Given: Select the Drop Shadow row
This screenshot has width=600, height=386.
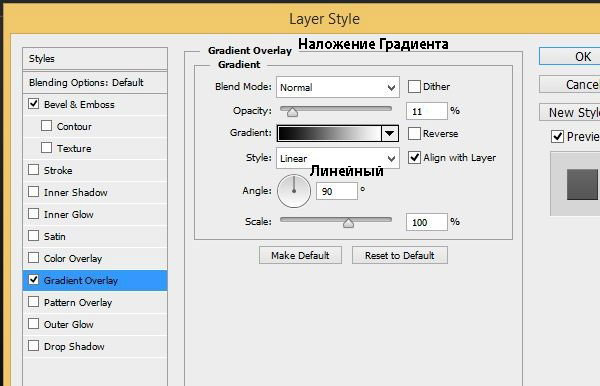Looking at the screenshot, I should point(95,346).
